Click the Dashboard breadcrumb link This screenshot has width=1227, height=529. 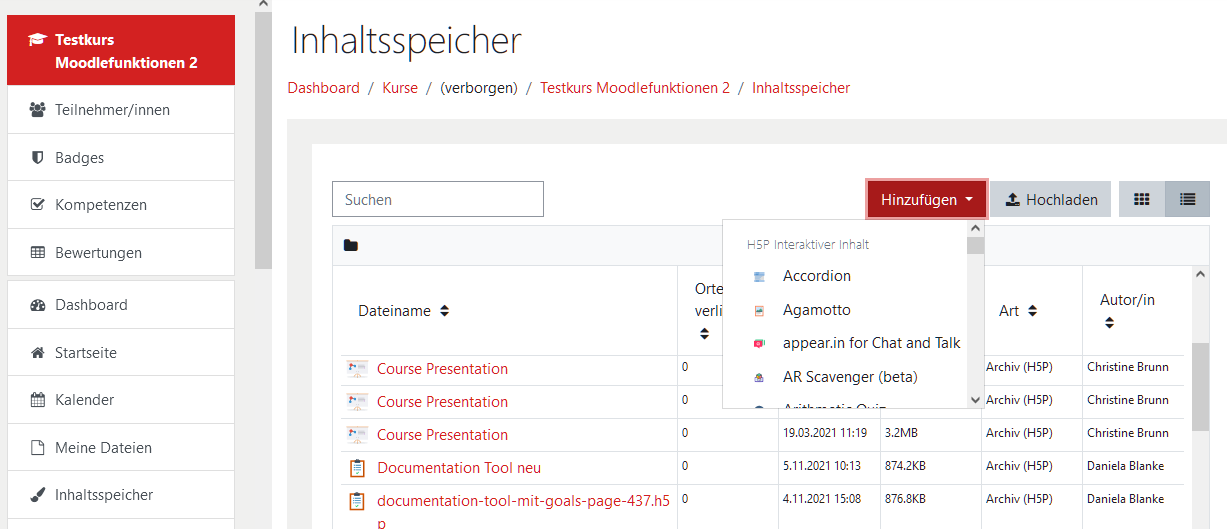(323, 88)
